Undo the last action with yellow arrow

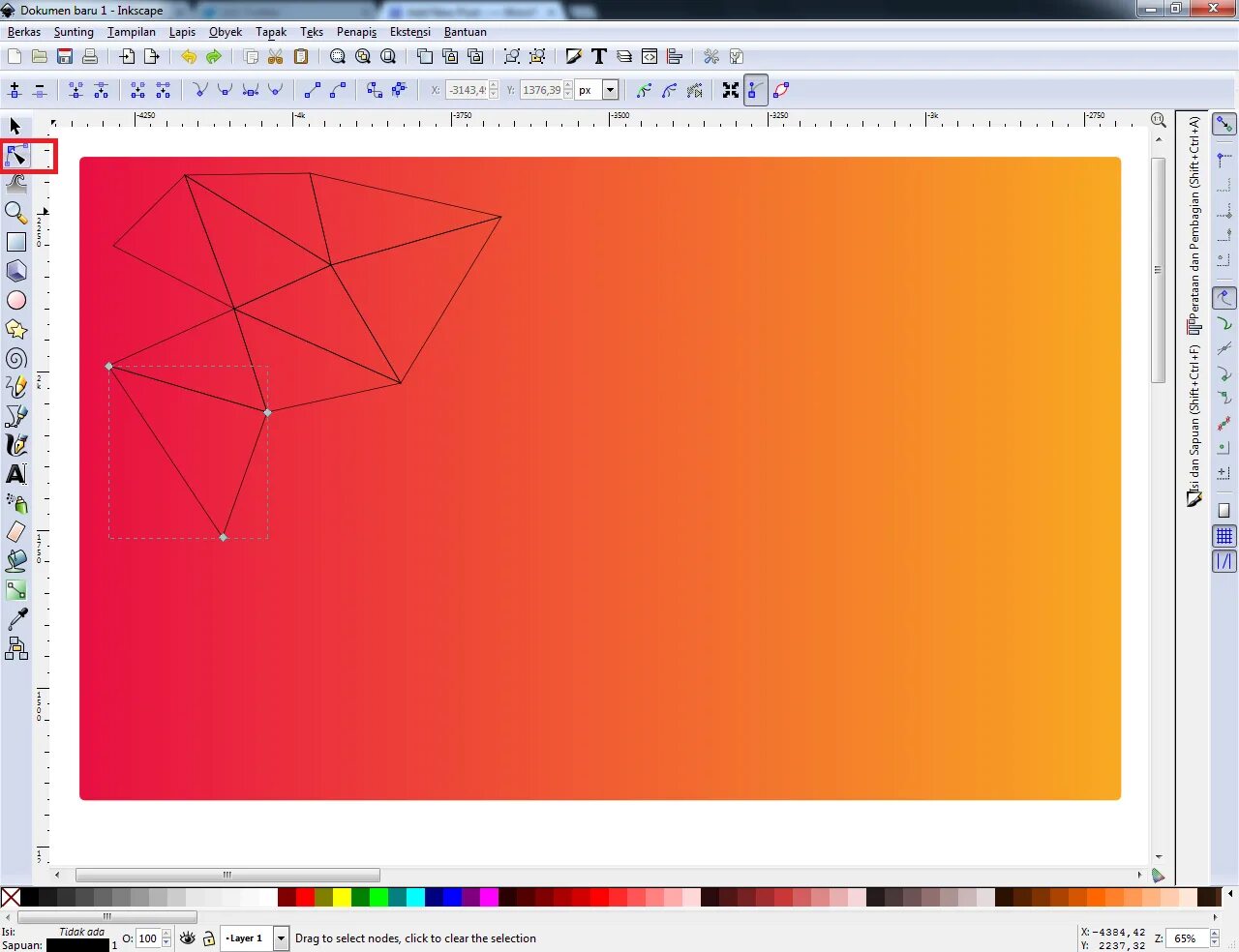tap(189, 57)
